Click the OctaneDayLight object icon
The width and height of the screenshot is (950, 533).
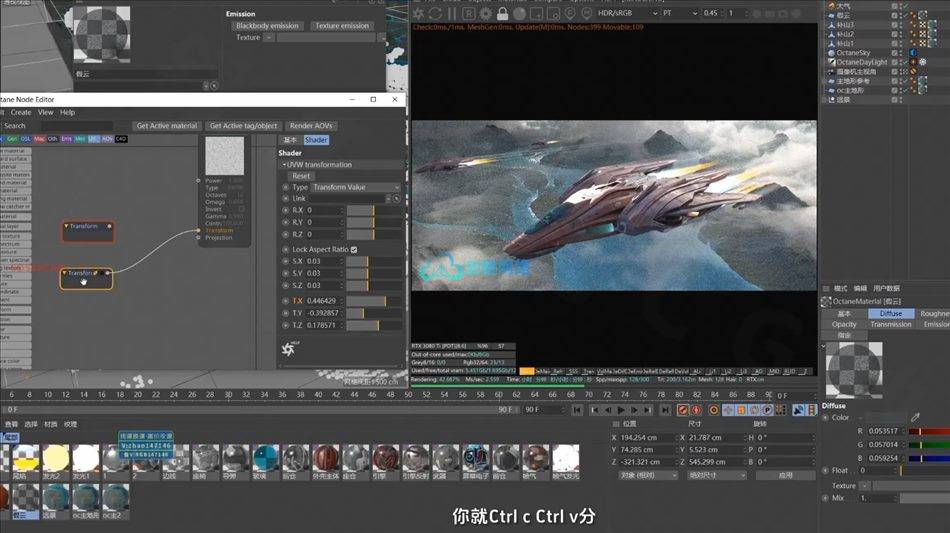point(831,62)
